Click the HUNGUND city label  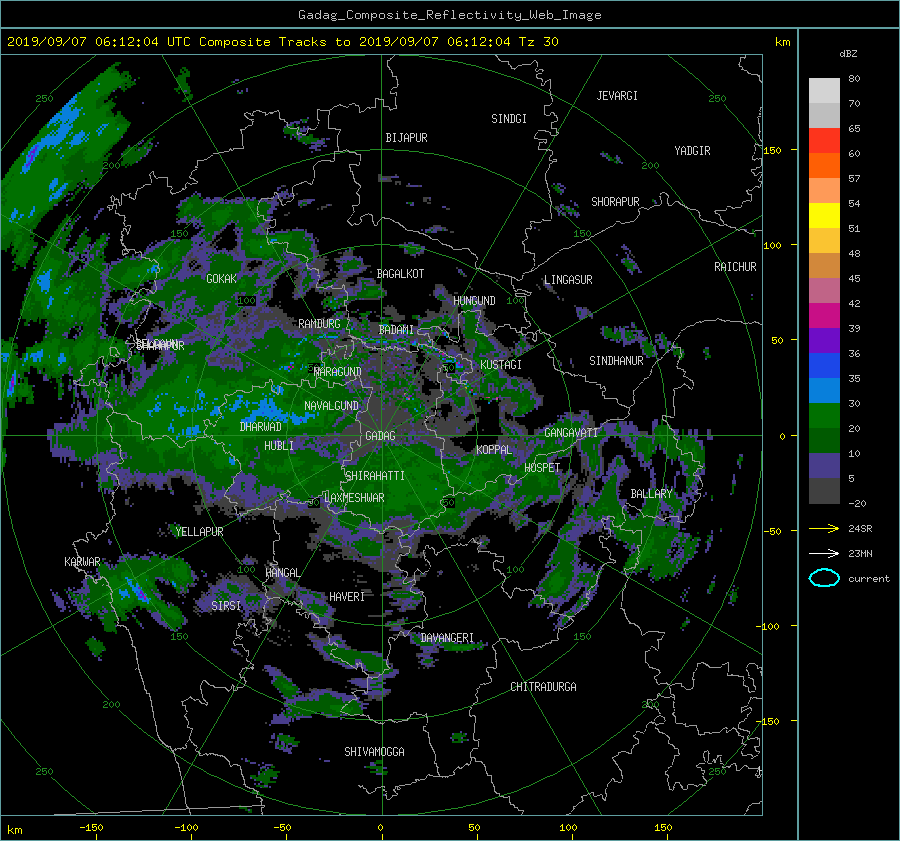click(x=474, y=301)
